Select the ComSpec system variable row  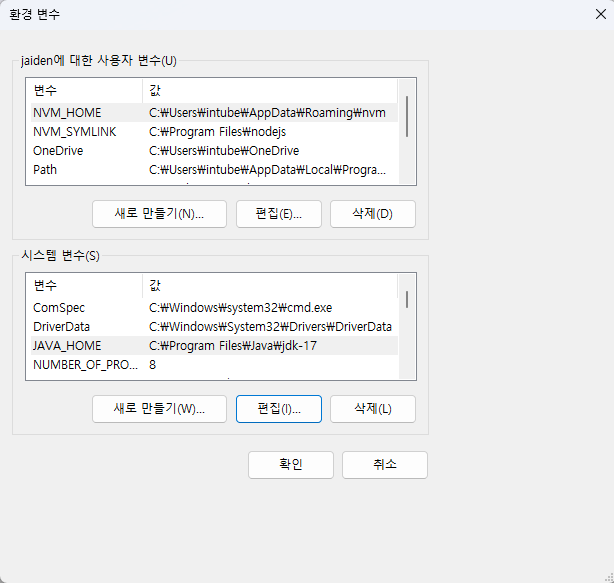click(x=214, y=308)
